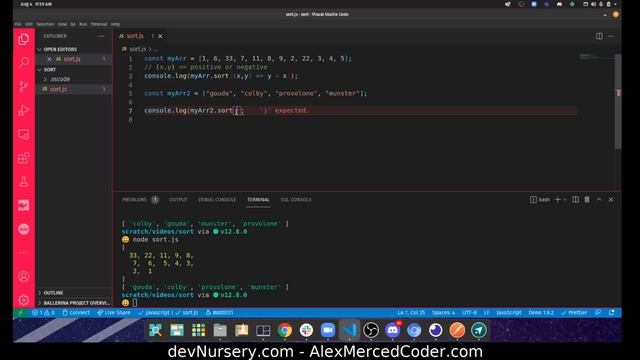Image resolution: width=640 pixels, height=360 pixels.
Task: Open the View menu
Action: pyautogui.click(x=62, y=24)
